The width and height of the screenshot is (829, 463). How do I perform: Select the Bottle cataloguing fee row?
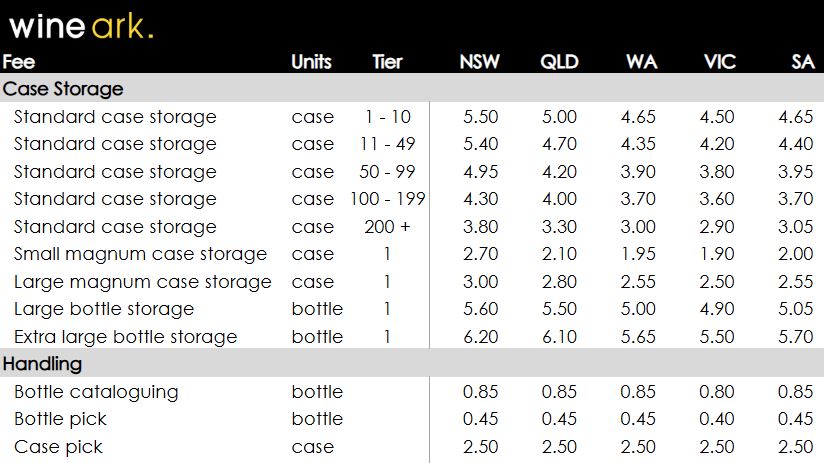tap(96, 392)
